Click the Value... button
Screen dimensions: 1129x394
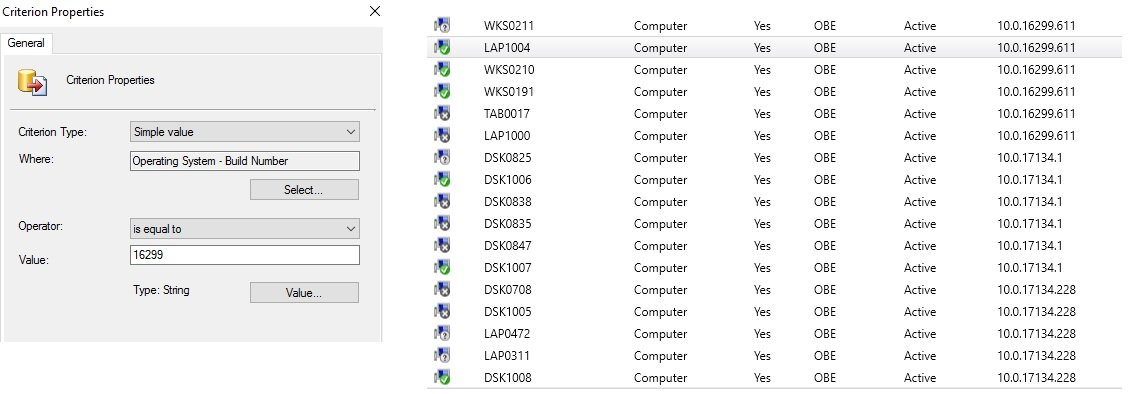click(x=304, y=293)
